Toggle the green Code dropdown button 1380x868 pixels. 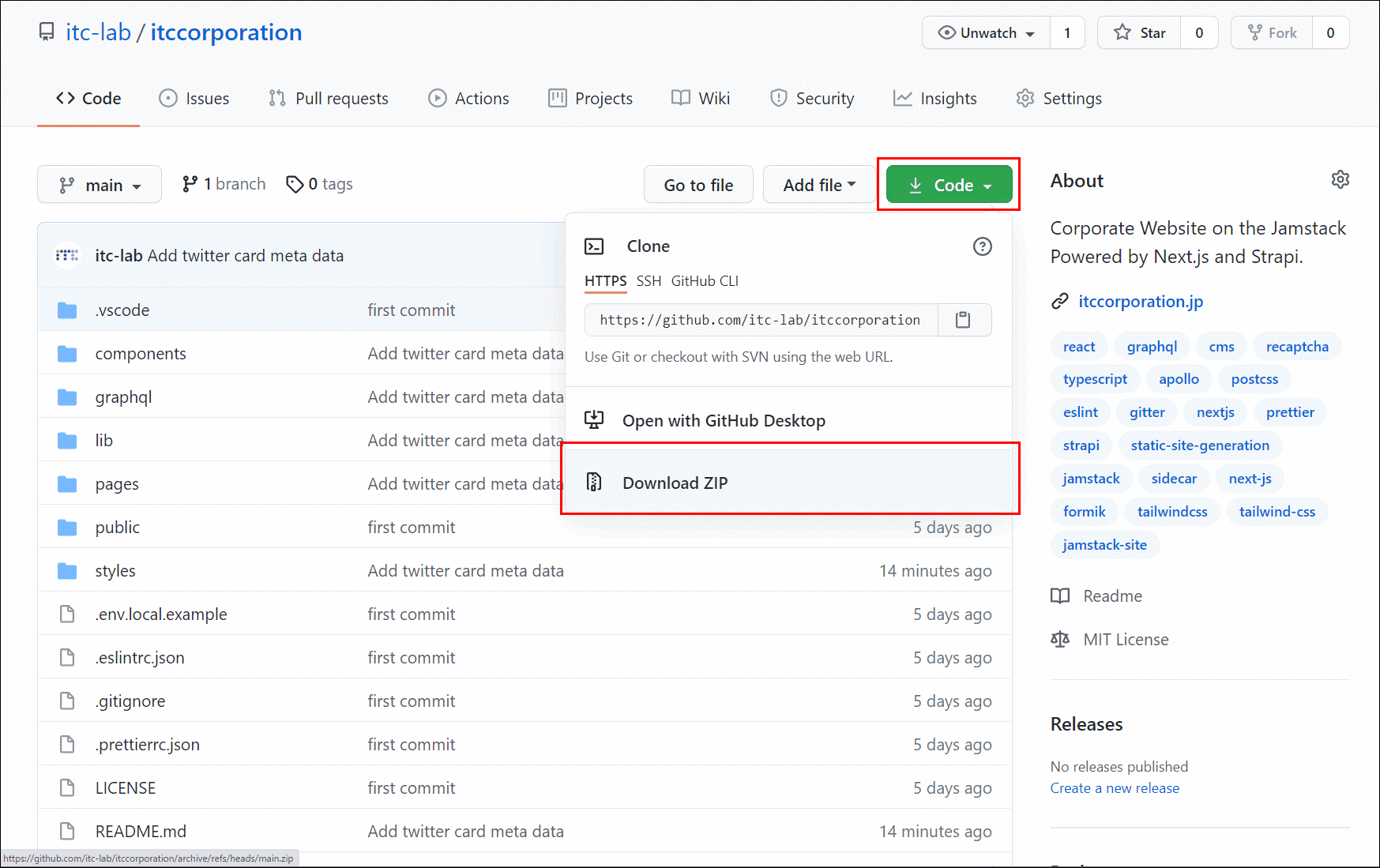click(949, 185)
